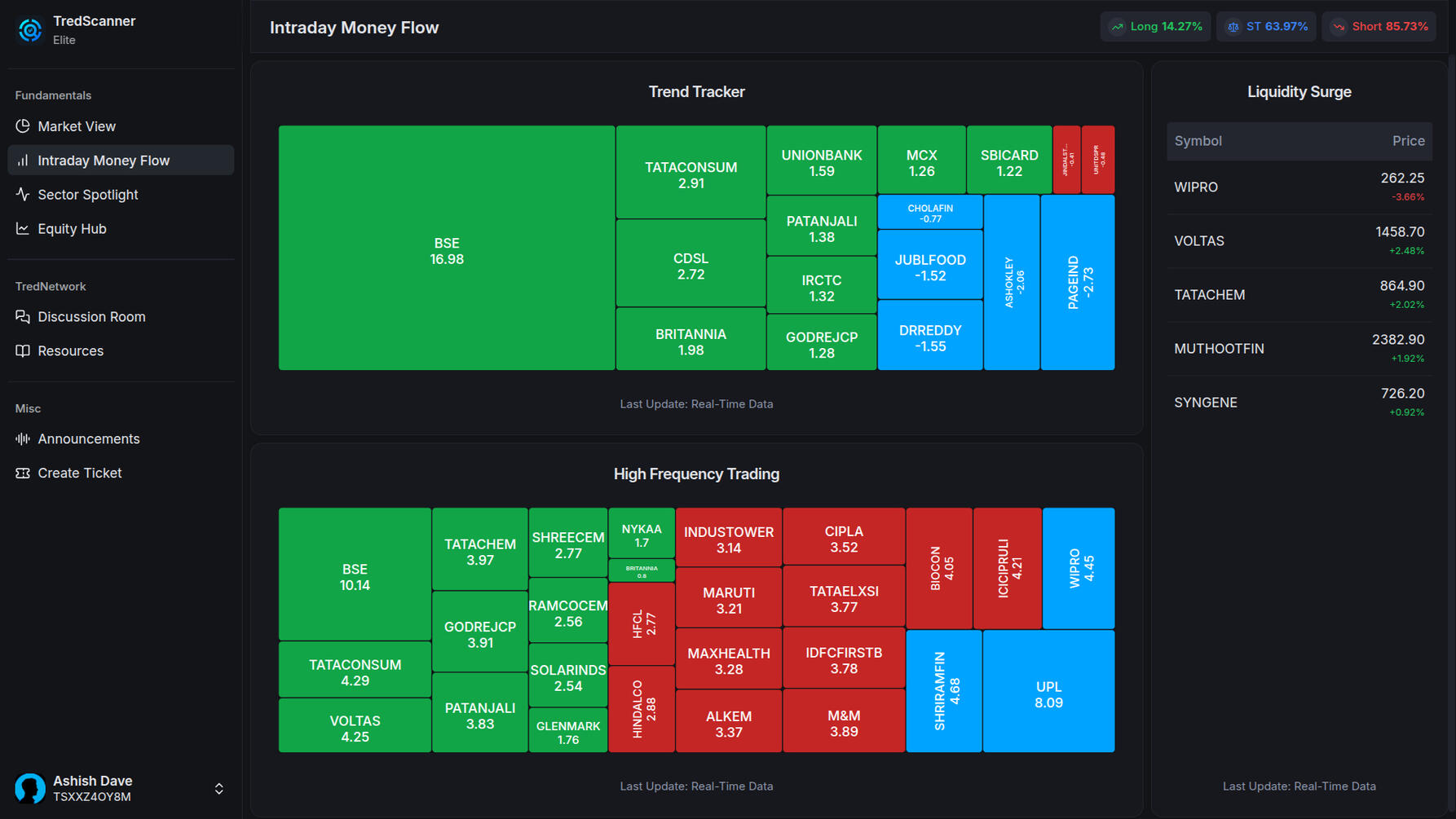Image resolution: width=1456 pixels, height=819 pixels.
Task: Click the Sector Spotlight pulse icon
Action: (23, 195)
